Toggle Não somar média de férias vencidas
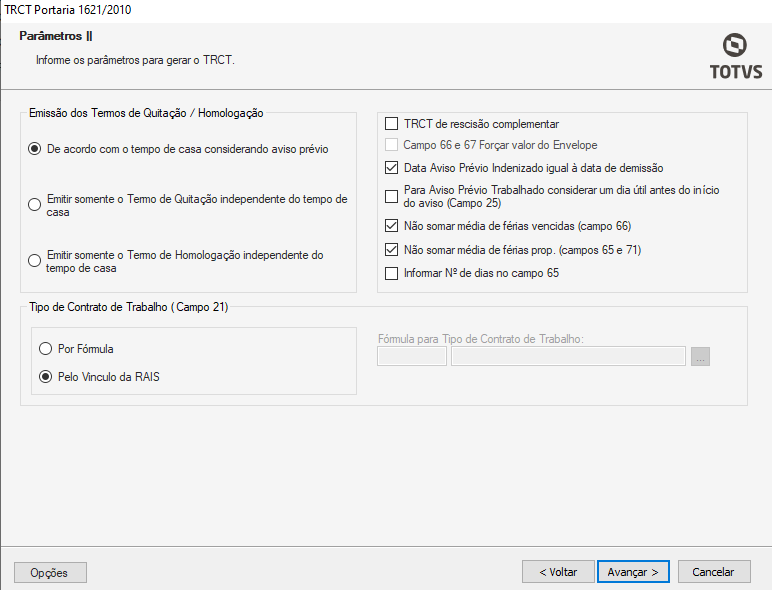 (392, 226)
